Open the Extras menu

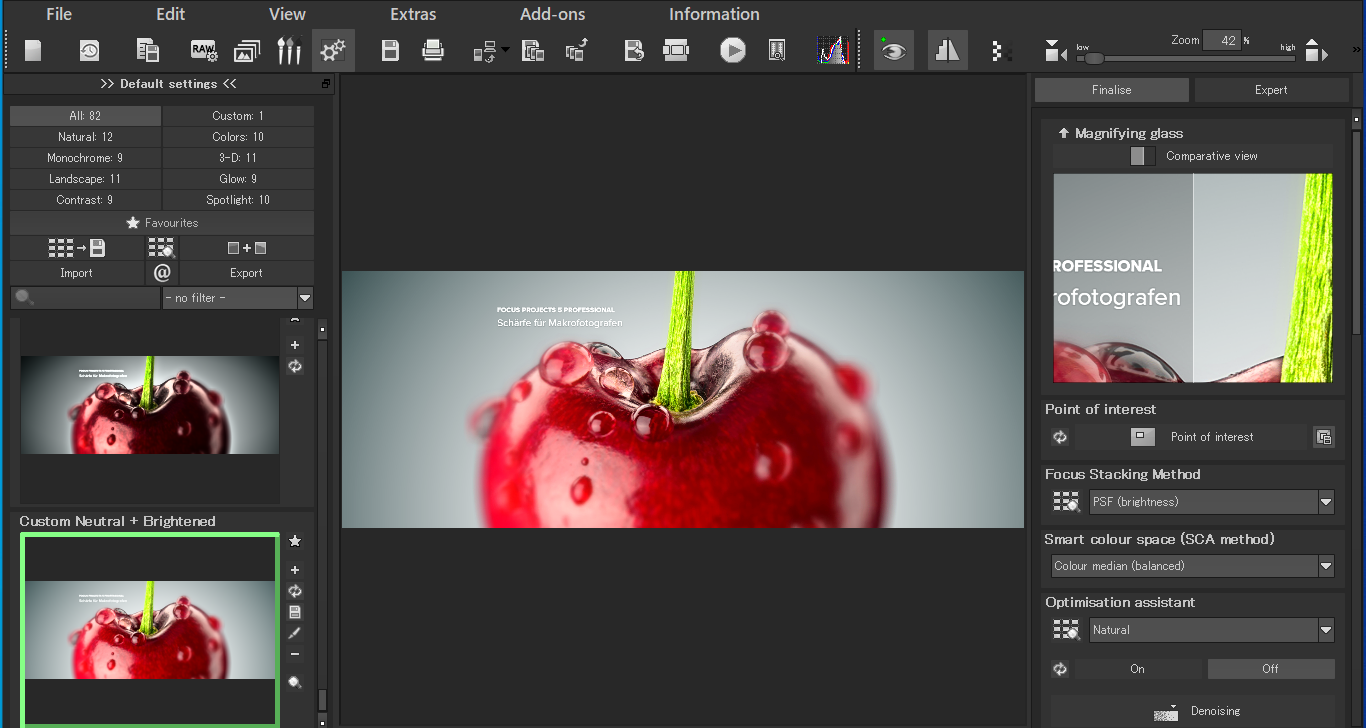413,14
